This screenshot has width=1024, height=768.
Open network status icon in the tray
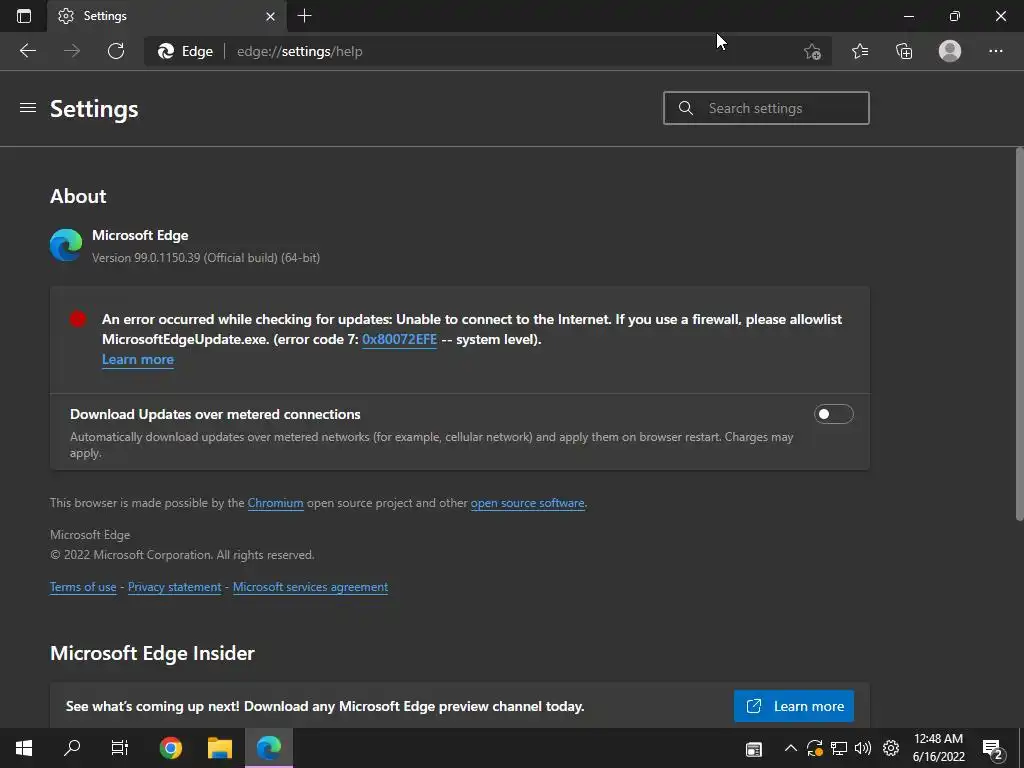tap(839, 748)
